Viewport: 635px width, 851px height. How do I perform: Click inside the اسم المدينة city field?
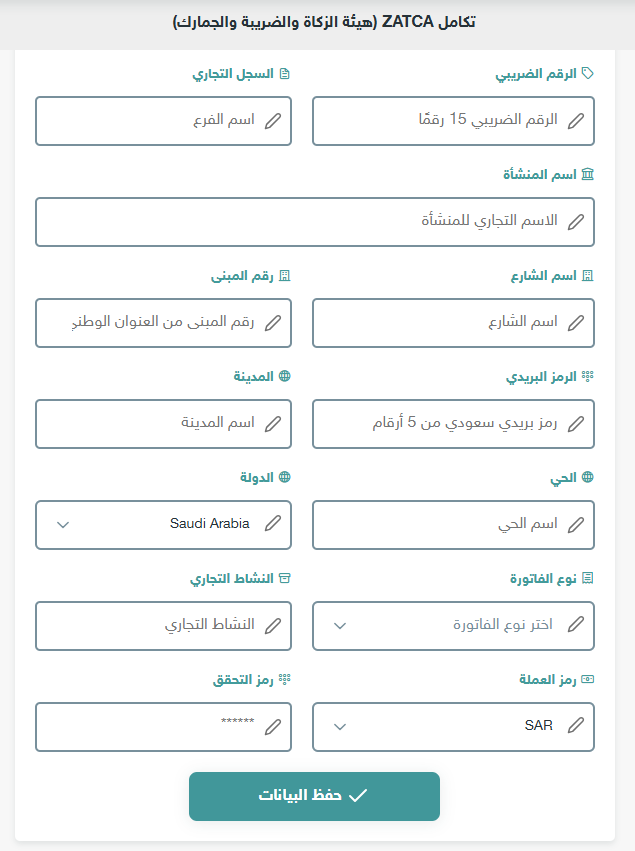click(x=164, y=424)
